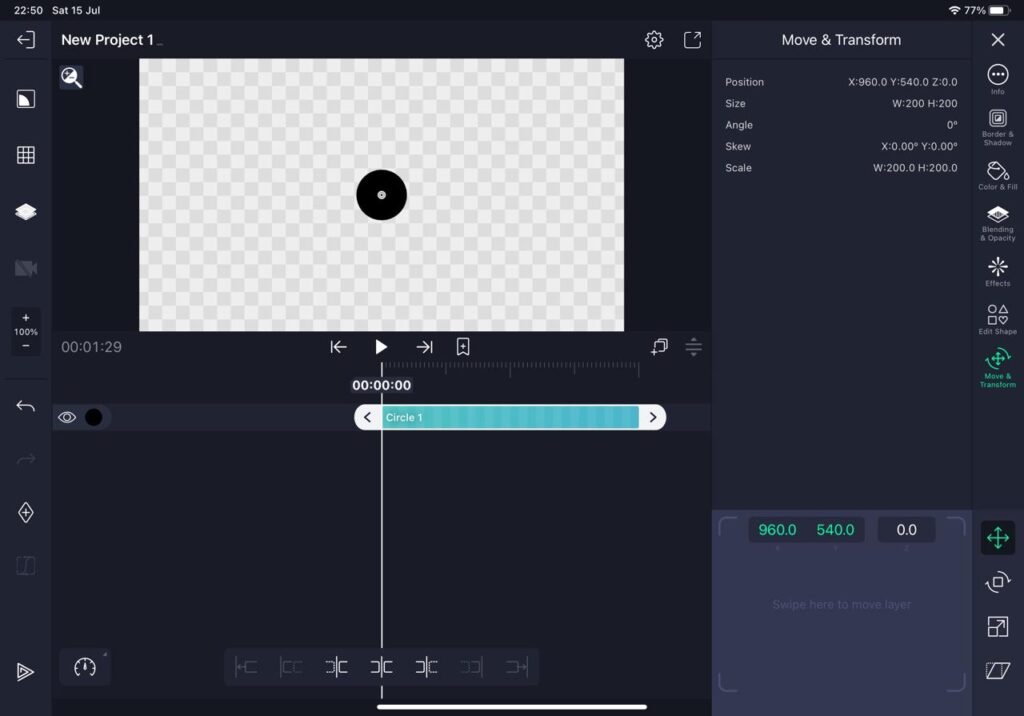Tap the timeline expand/collapse icon
This screenshot has width=1024, height=716.
694,347
